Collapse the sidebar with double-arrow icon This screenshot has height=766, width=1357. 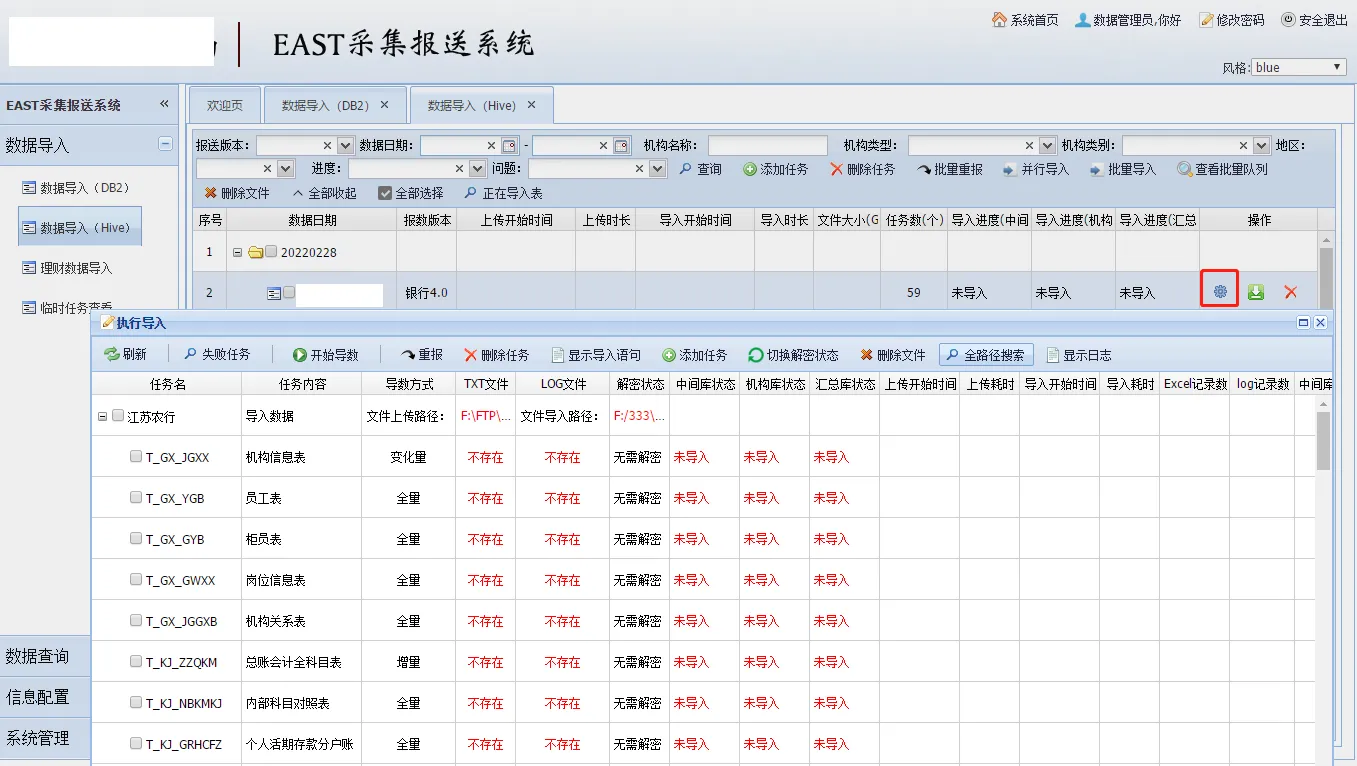pos(165,105)
